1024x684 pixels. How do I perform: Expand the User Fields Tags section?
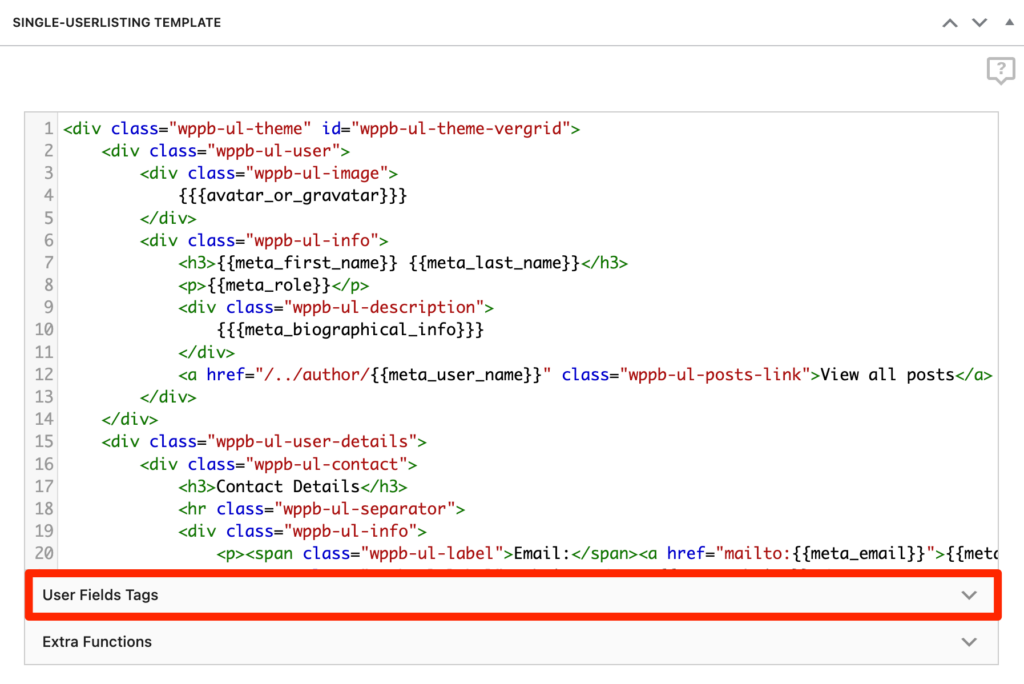(513, 595)
